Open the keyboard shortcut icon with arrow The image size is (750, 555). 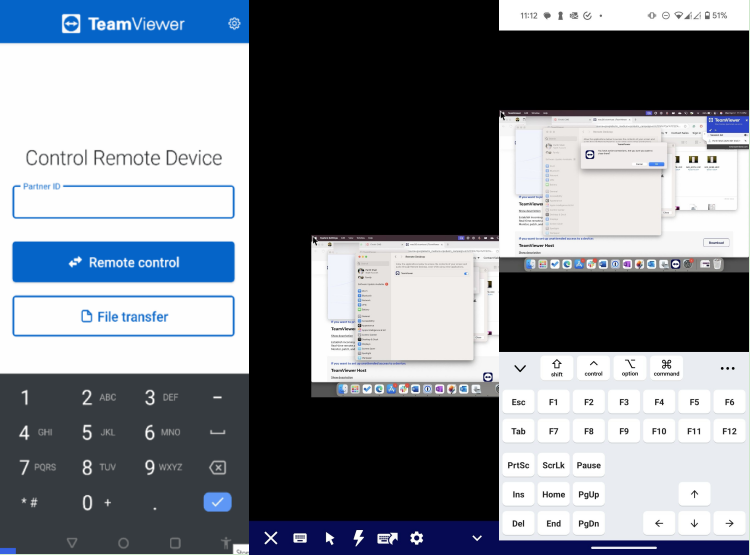387,539
